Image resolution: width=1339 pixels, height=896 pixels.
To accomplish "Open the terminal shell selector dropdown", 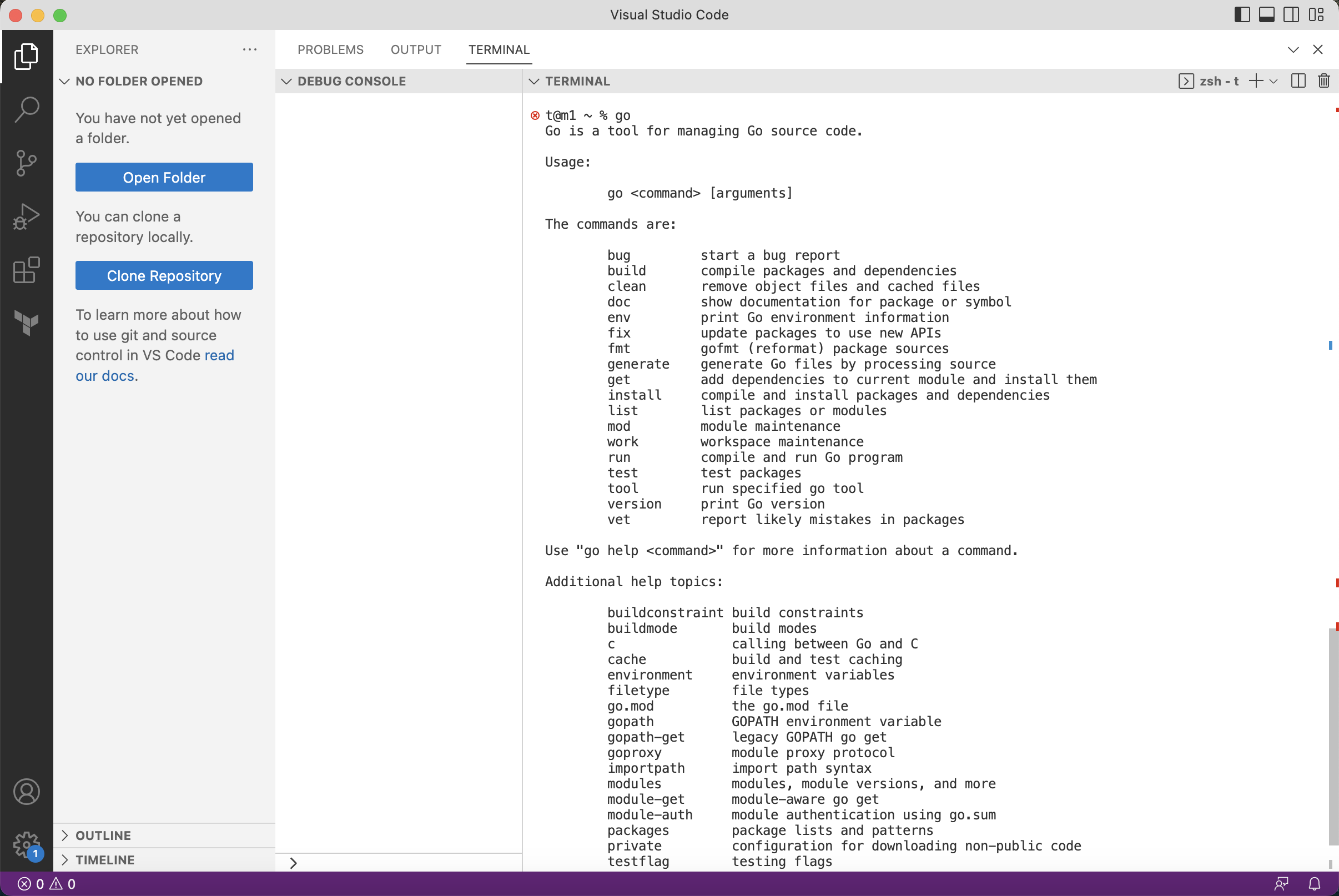I will pos(1270,81).
